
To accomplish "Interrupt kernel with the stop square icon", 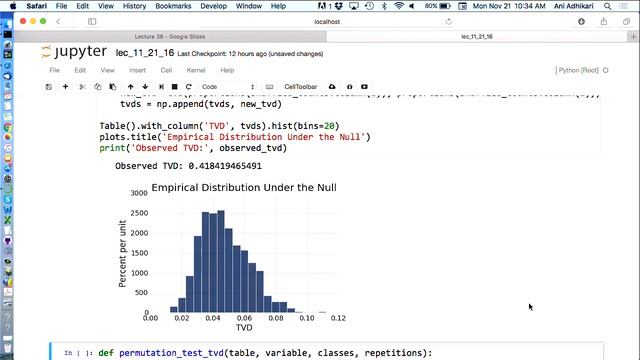I will [x=175, y=87].
